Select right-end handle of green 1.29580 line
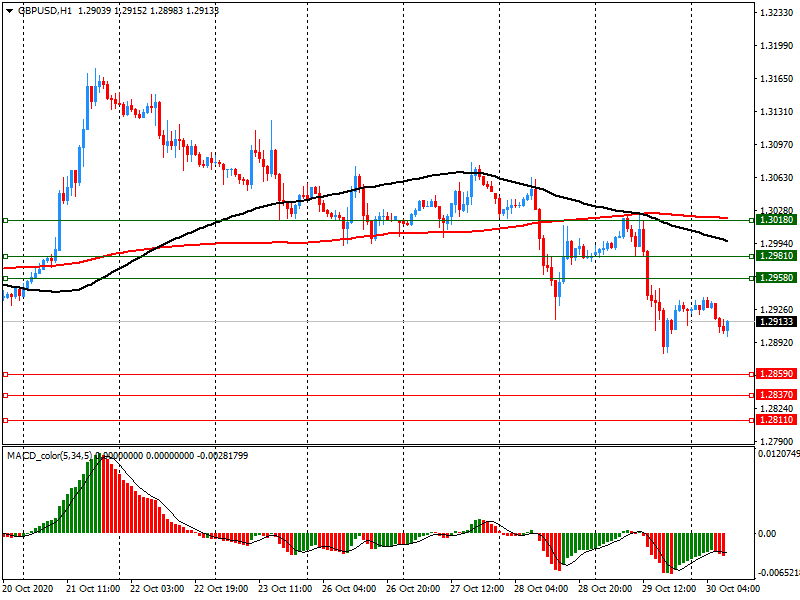The width and height of the screenshot is (800, 600). [x=752, y=279]
